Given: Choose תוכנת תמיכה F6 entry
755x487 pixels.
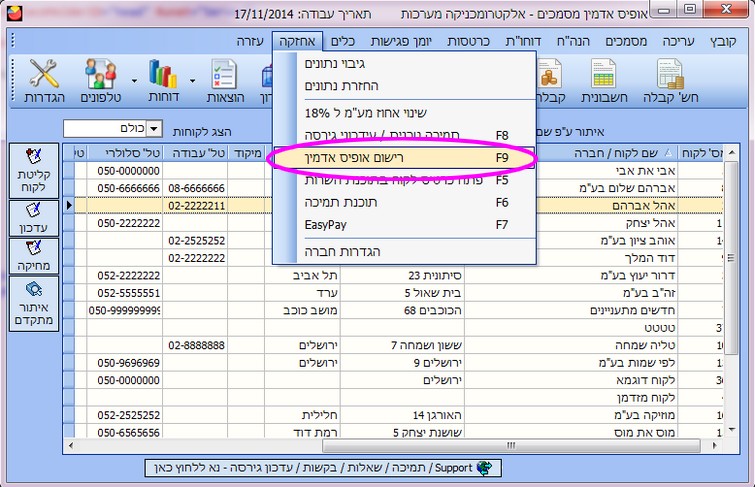Looking at the screenshot, I should [404, 202].
